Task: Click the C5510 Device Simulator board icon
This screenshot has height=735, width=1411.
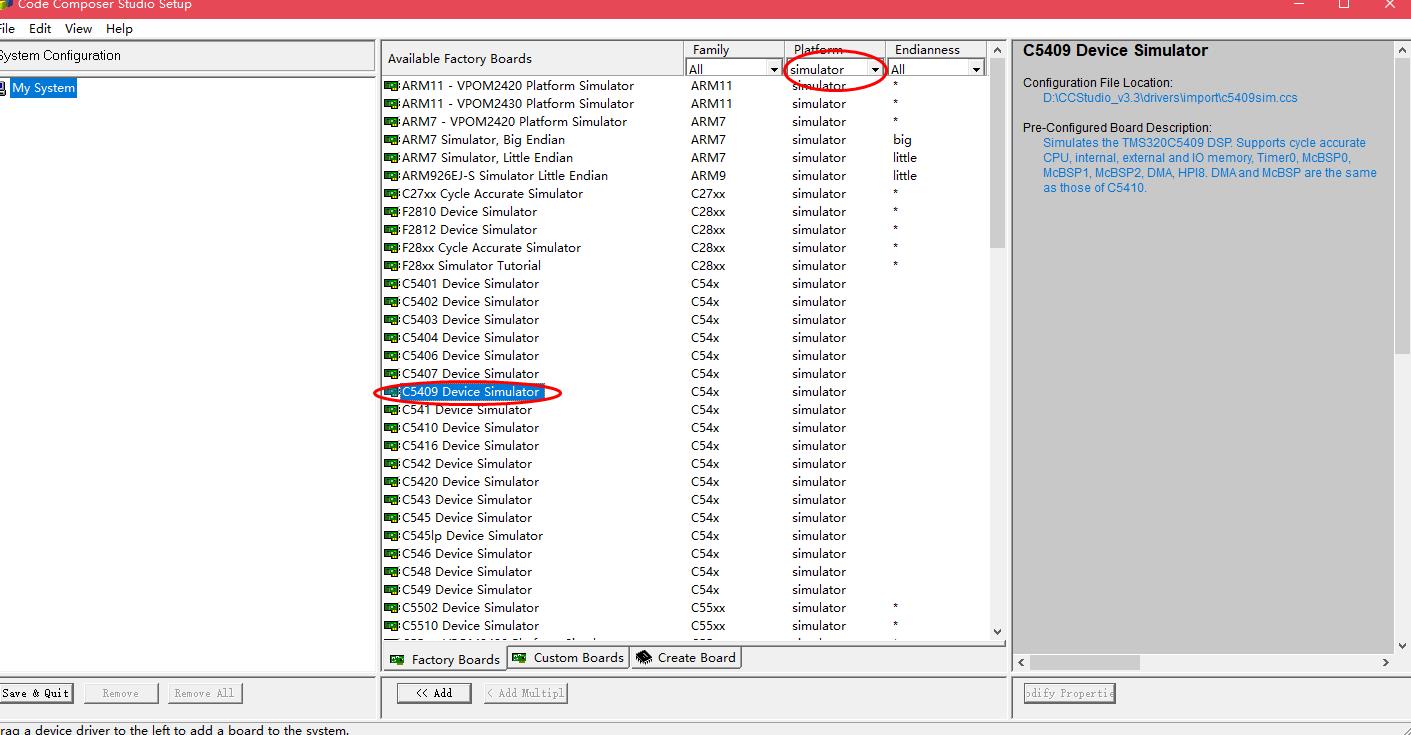Action: 391,626
